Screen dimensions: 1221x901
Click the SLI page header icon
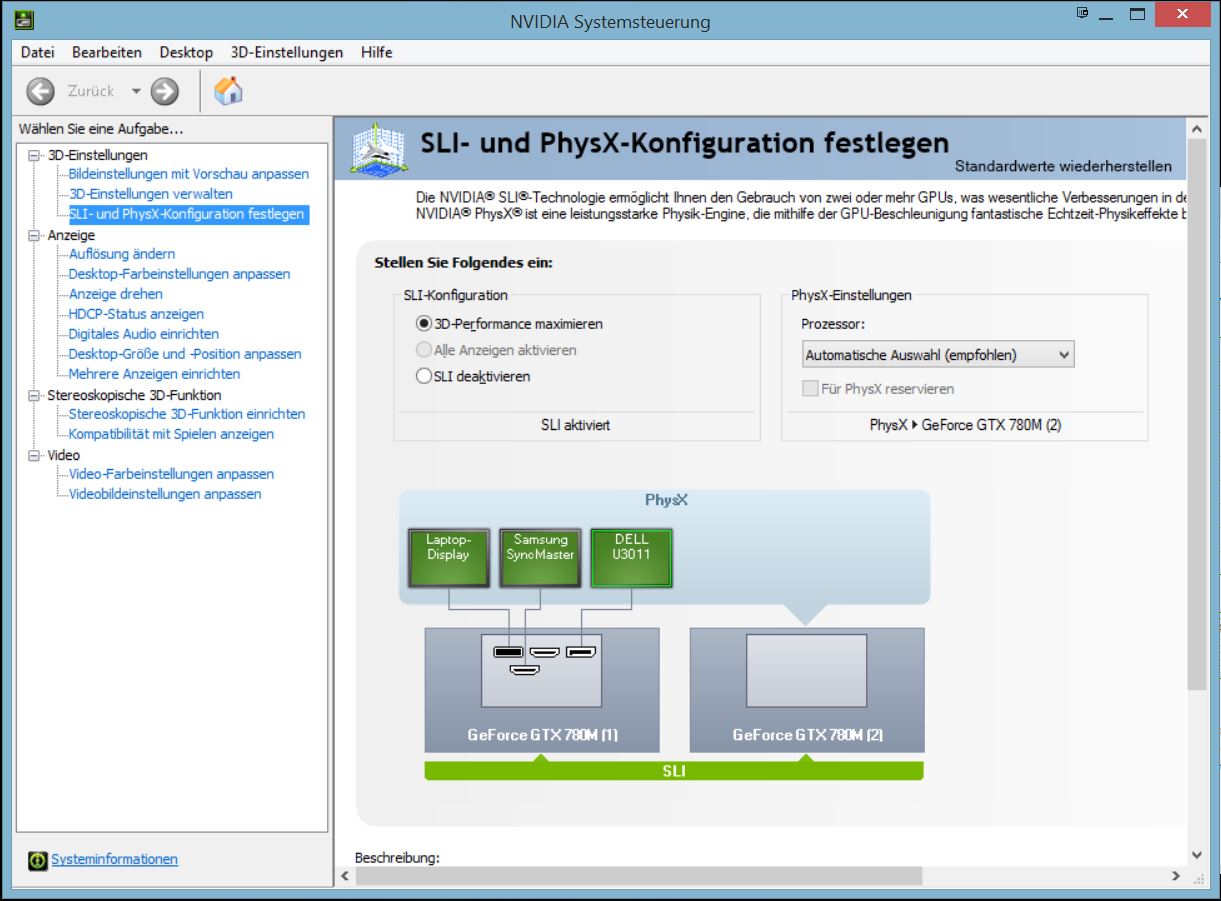pyautogui.click(x=379, y=149)
